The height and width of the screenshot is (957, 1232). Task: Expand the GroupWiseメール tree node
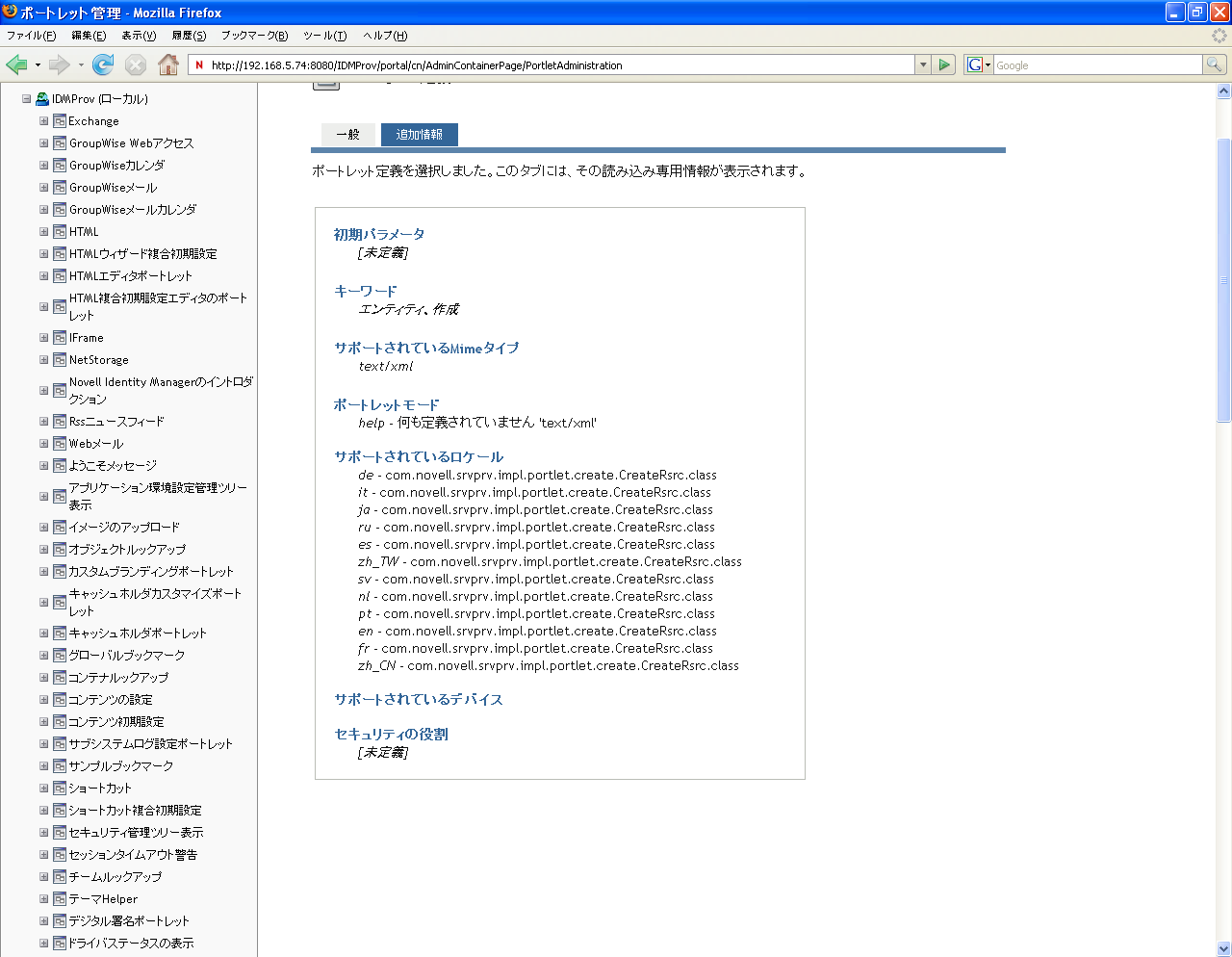tap(43, 188)
